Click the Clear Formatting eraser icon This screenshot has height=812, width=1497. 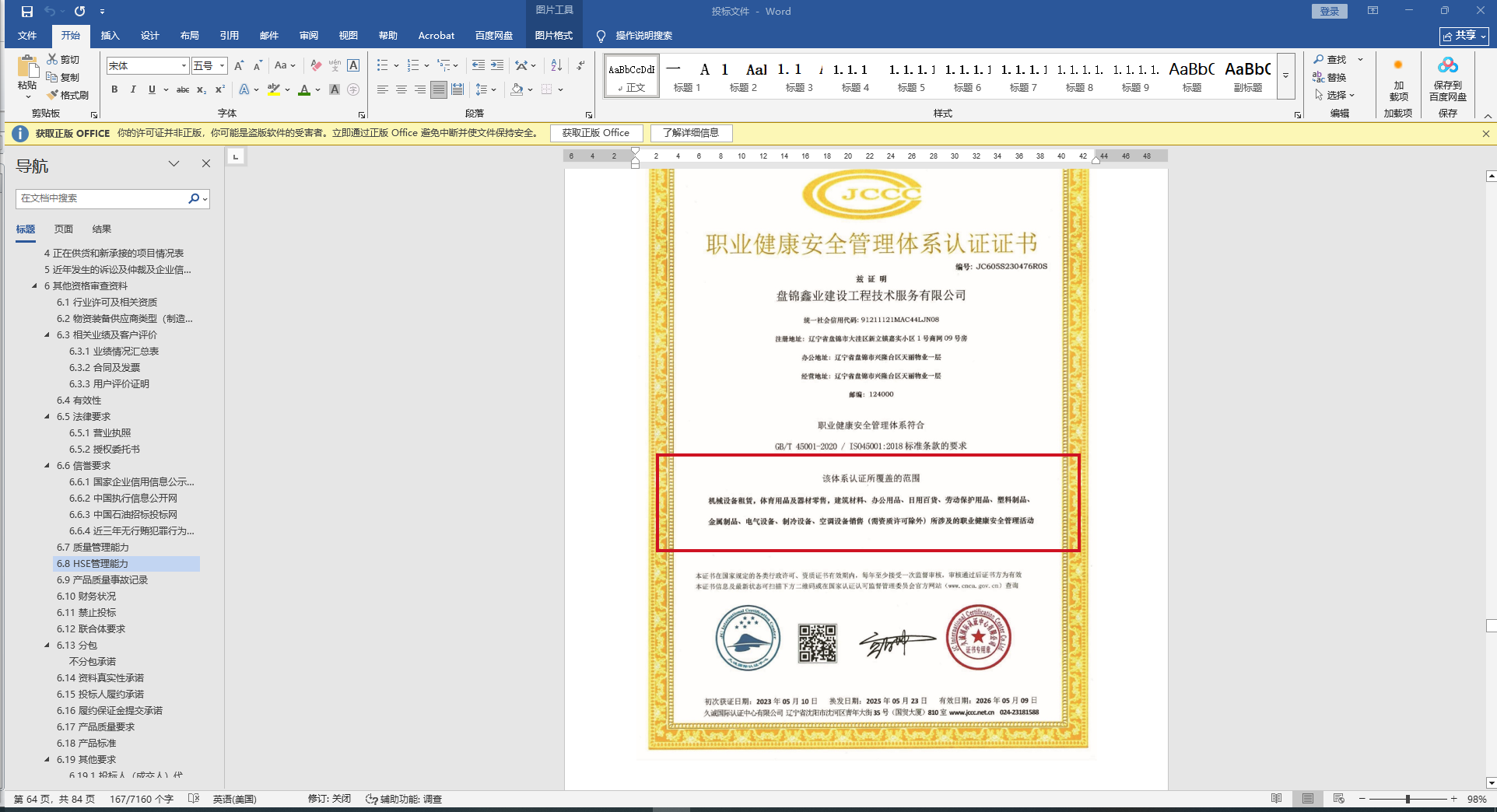pos(316,66)
